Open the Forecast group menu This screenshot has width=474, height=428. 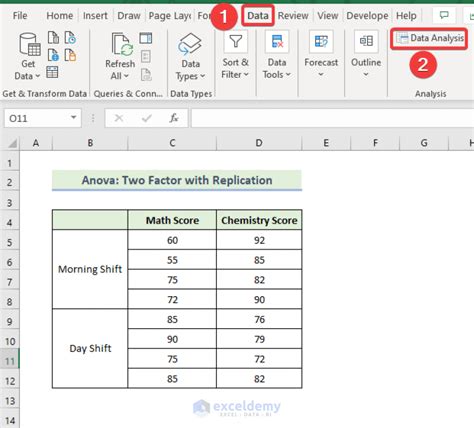(321, 54)
